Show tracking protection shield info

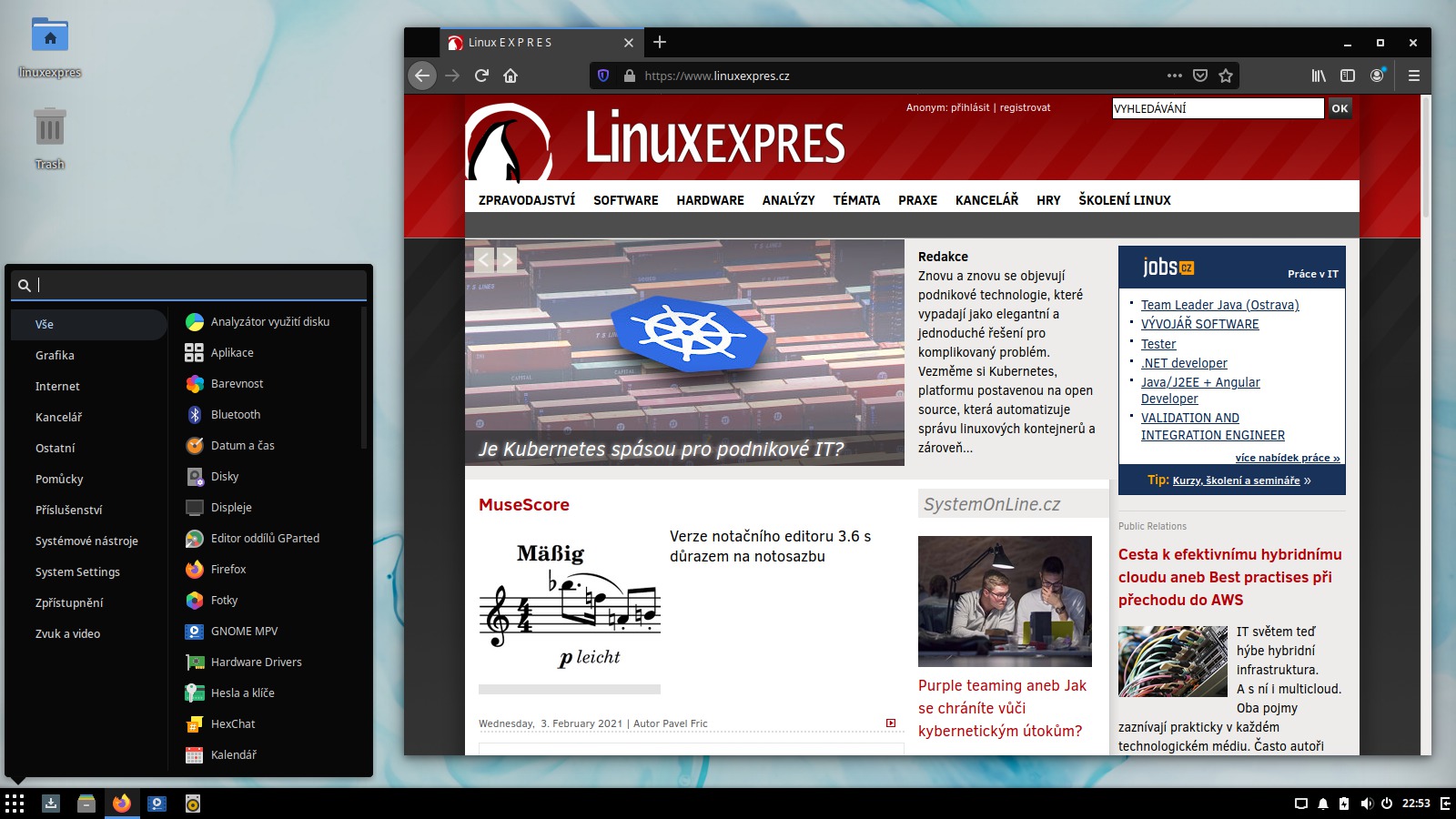point(602,76)
